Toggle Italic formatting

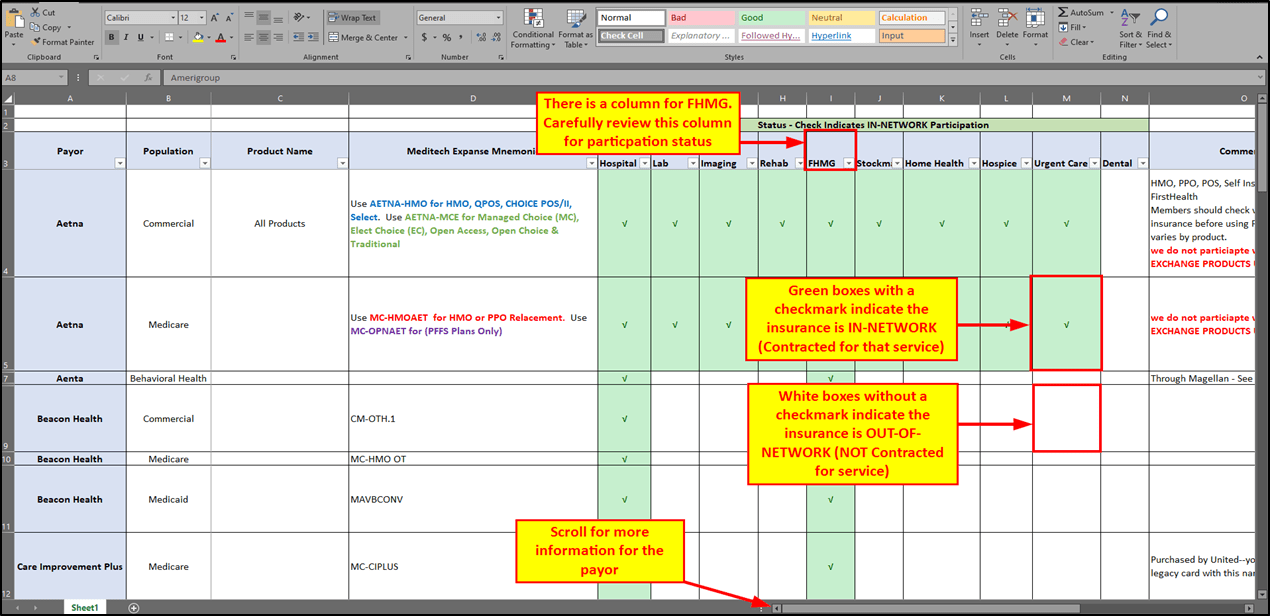click(126, 37)
